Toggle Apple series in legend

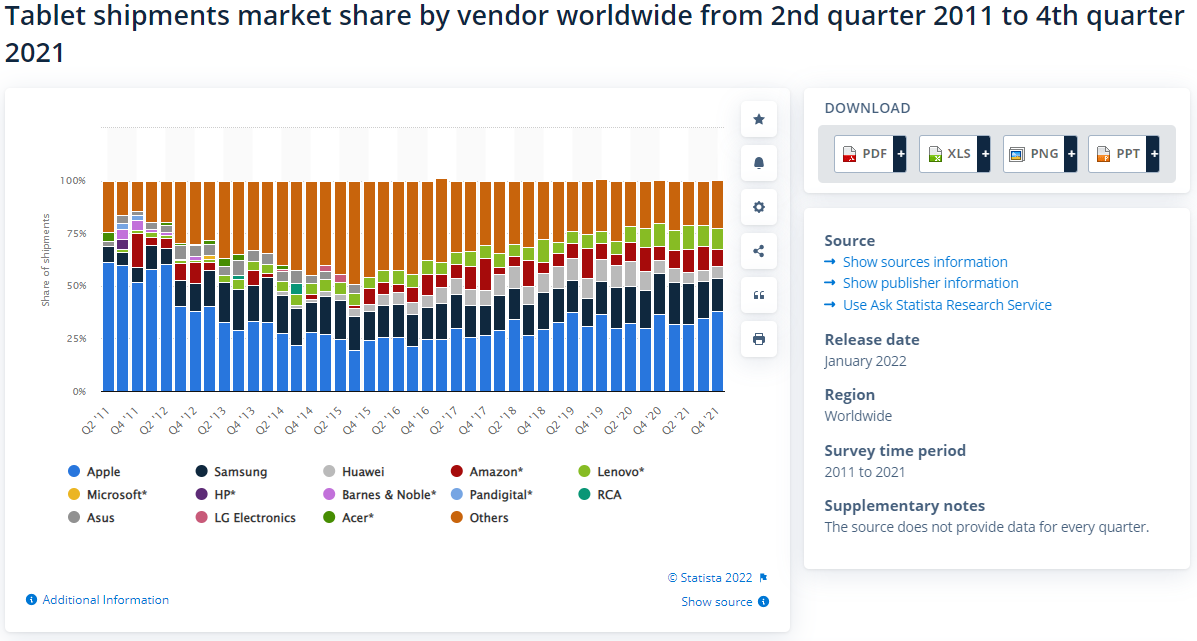[95, 472]
